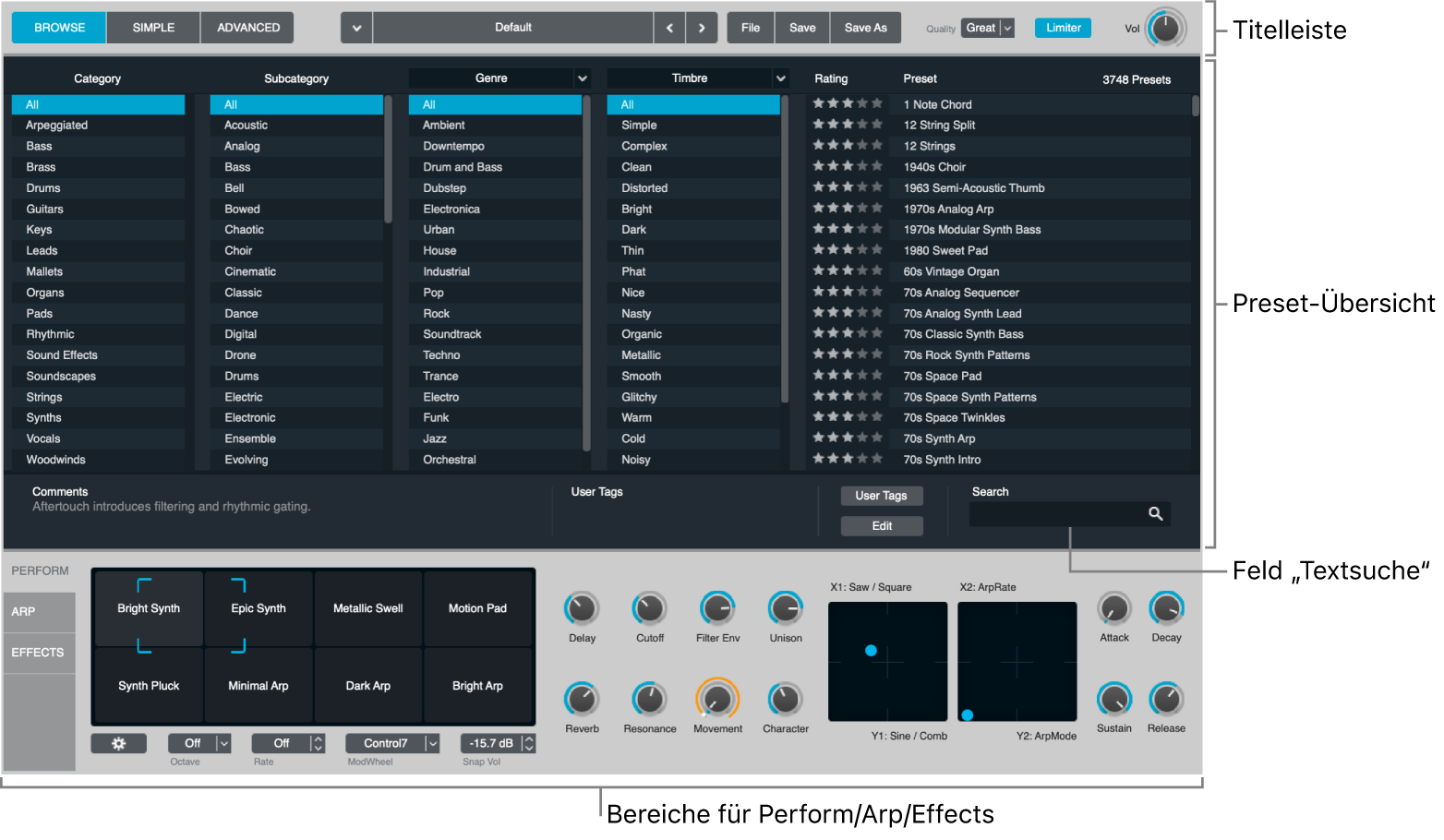This screenshot has width=1444, height=840.
Task: Click the Reverb knob
Action: point(582,700)
